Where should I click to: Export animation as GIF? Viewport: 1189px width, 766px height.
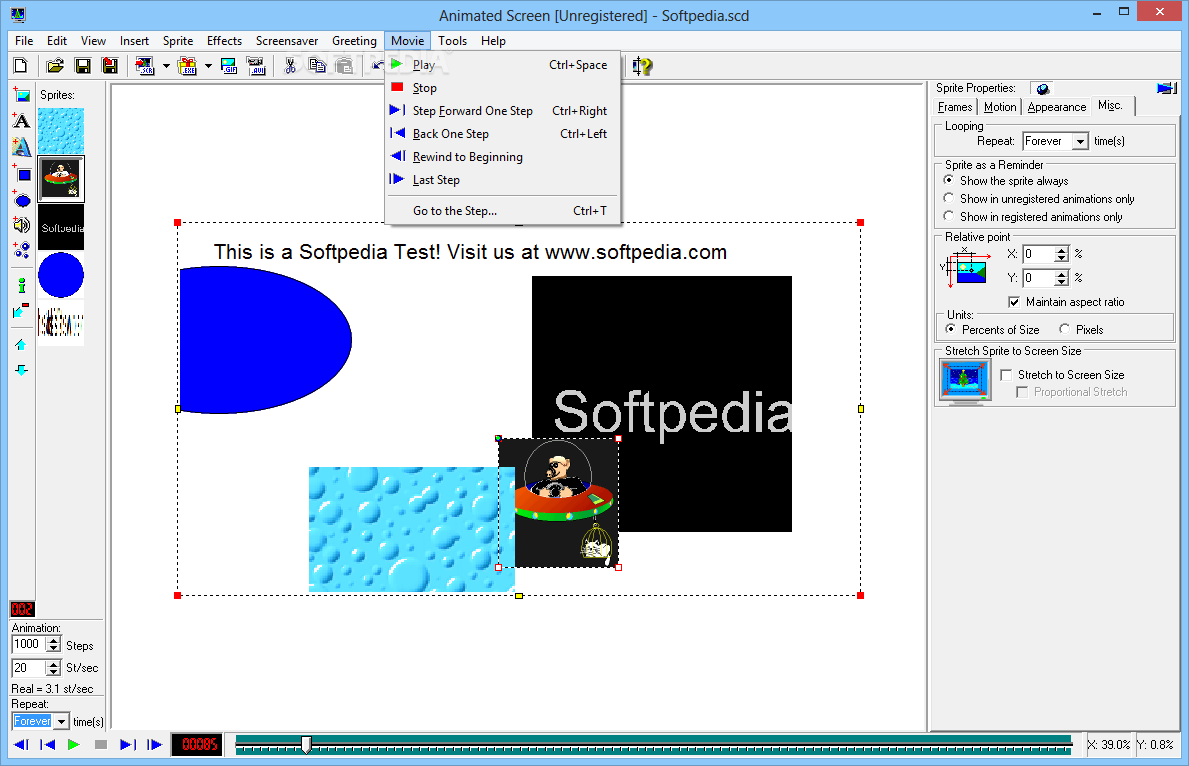click(229, 66)
